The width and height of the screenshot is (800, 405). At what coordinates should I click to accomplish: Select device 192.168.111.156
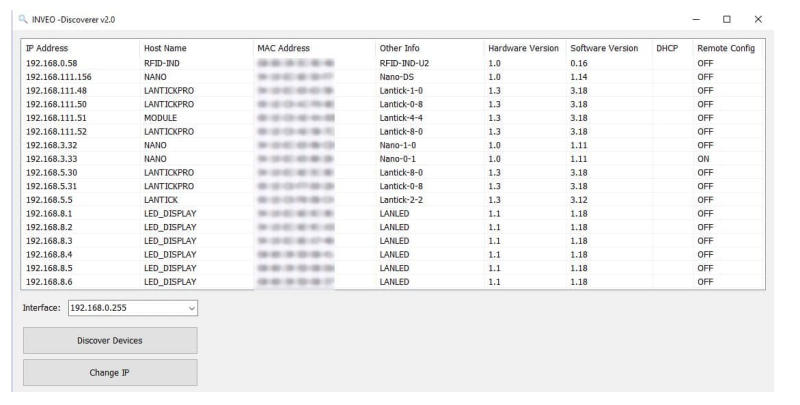[x=393, y=77]
